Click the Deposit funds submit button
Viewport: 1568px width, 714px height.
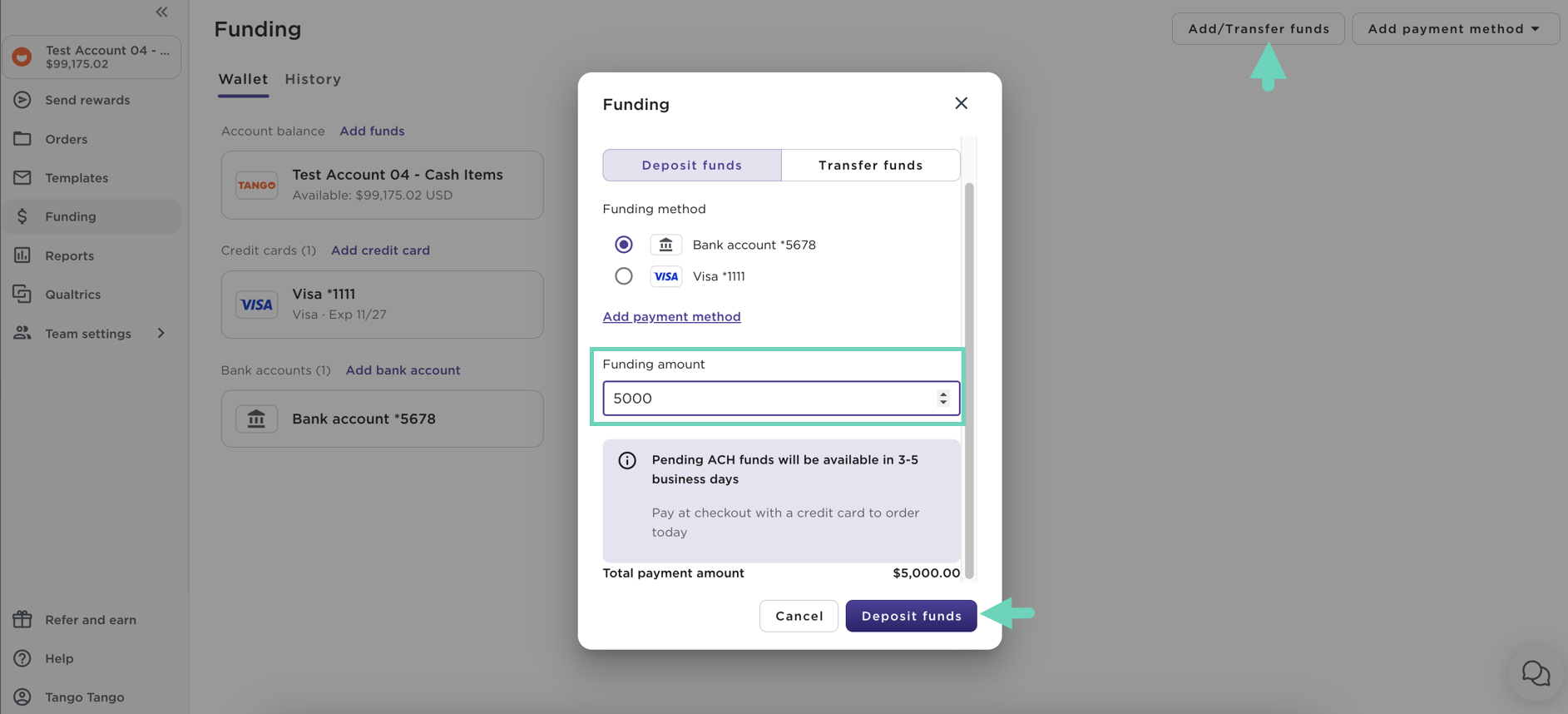click(x=911, y=616)
